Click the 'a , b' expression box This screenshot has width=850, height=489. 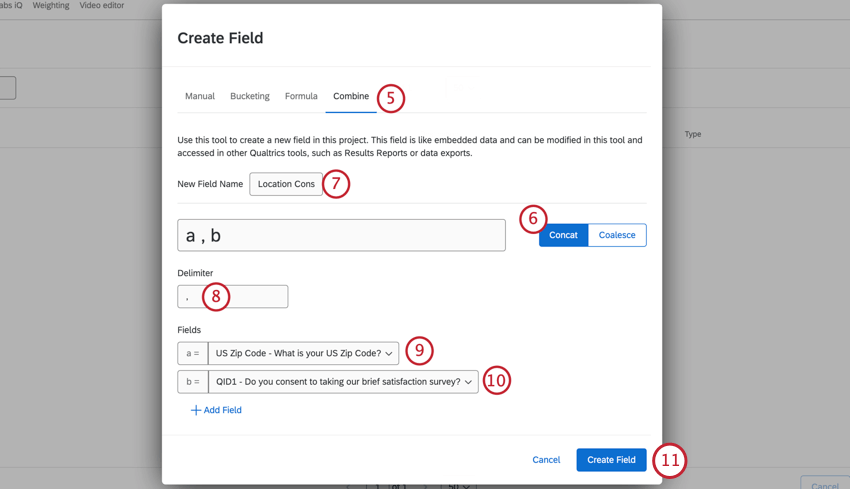(341, 235)
